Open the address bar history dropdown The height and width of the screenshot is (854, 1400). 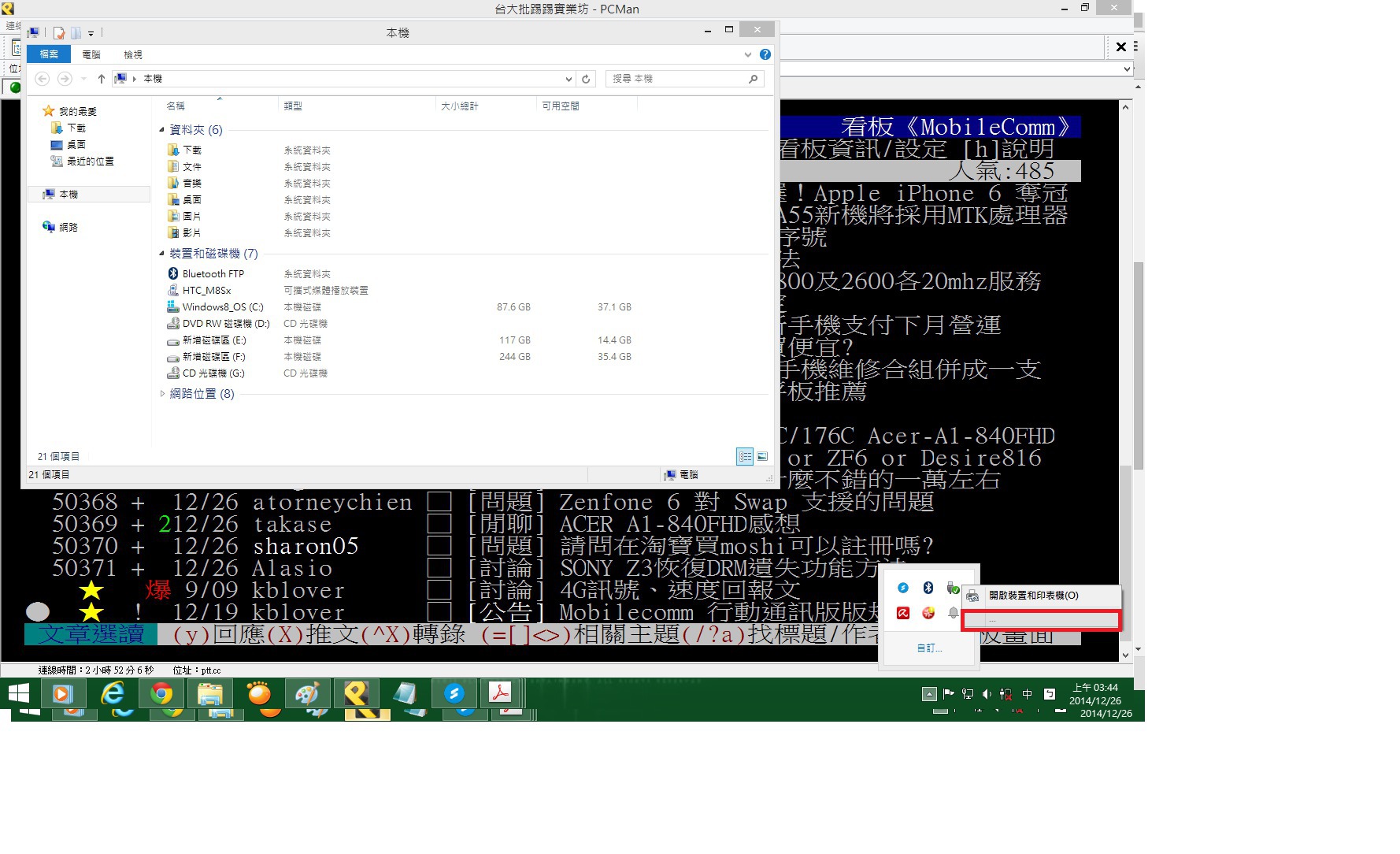click(569, 79)
